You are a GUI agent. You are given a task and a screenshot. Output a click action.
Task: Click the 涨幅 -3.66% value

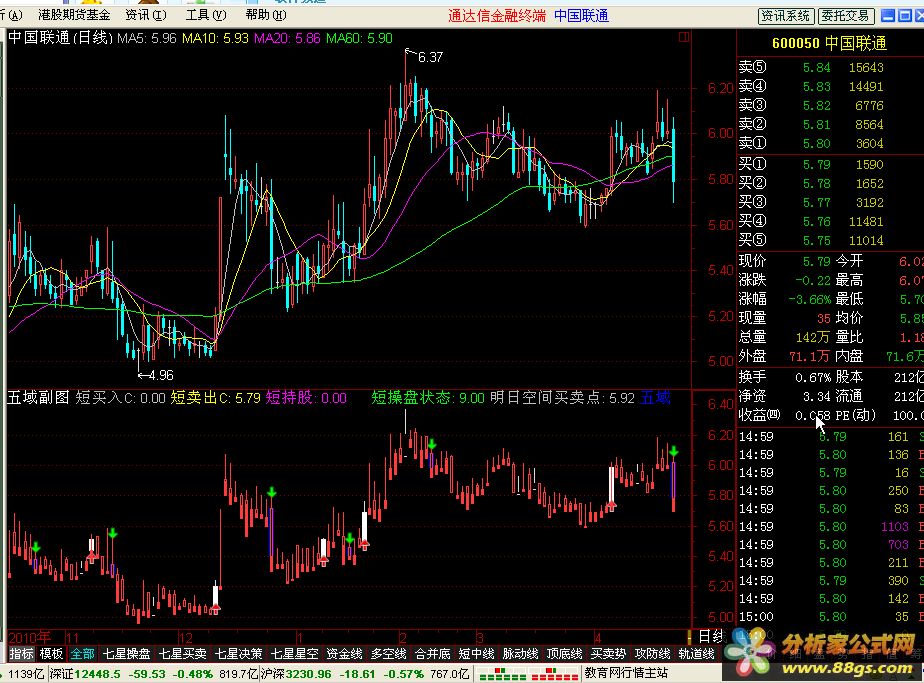(x=810, y=299)
